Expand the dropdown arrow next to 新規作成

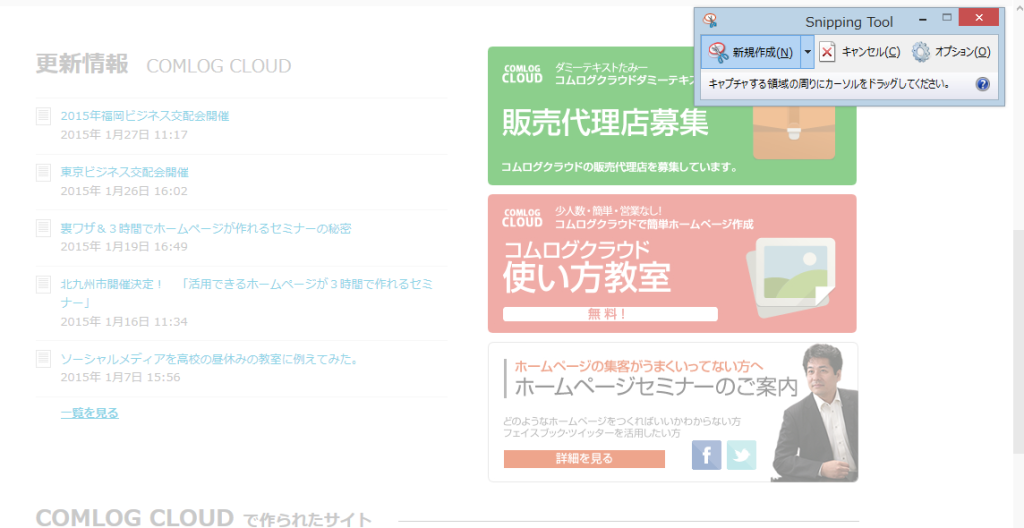pyautogui.click(x=807, y=52)
